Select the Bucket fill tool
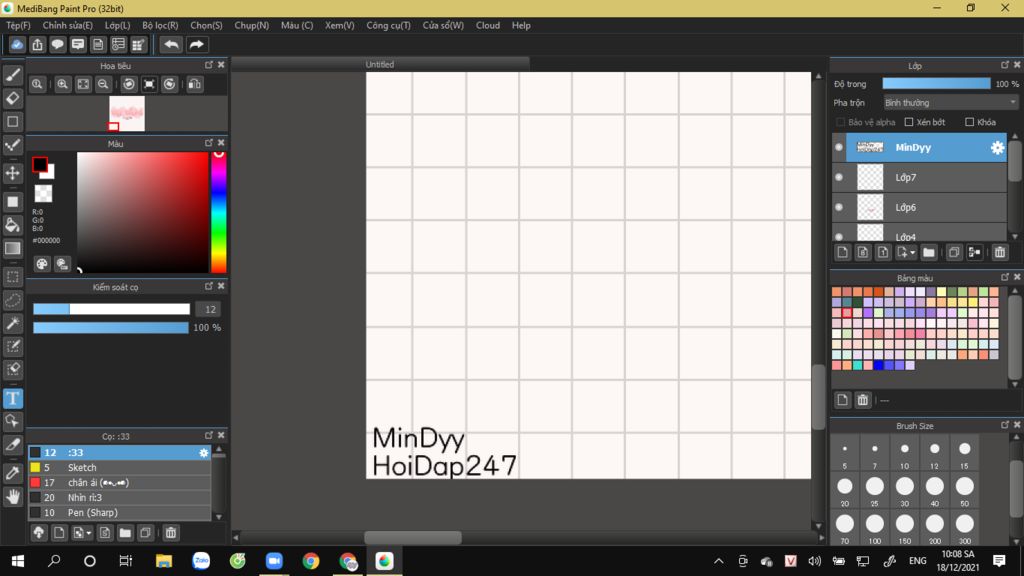 pos(13,225)
